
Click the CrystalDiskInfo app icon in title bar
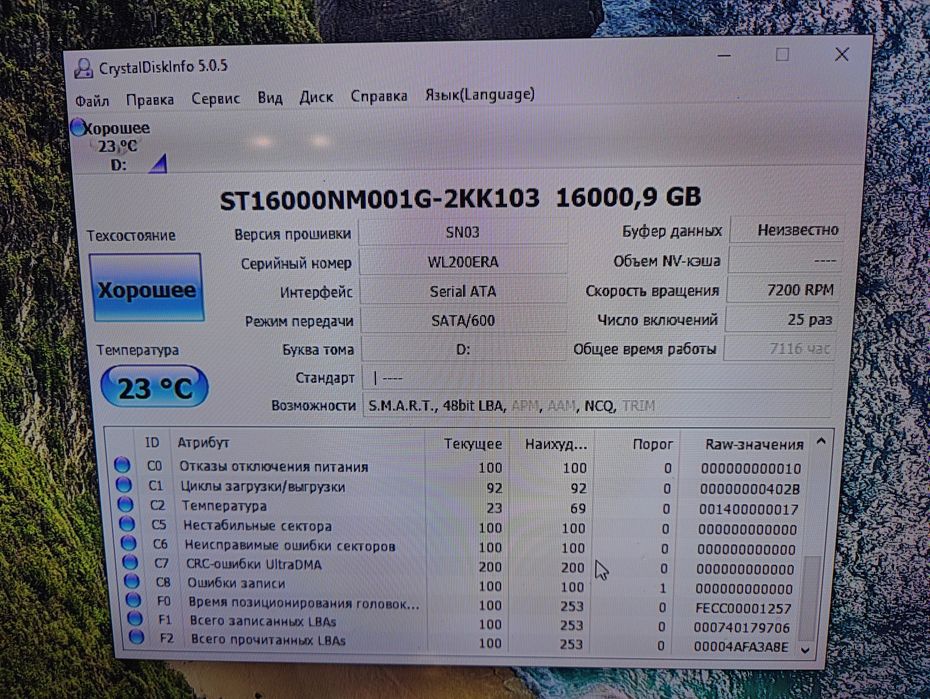[84, 69]
